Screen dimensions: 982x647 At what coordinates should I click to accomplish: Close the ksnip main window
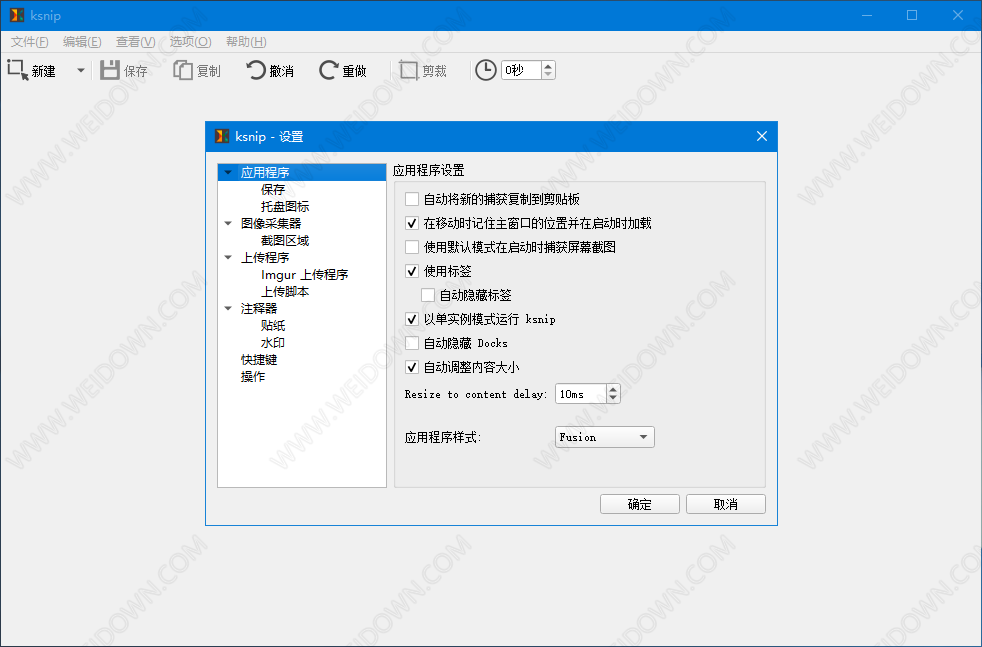pos(958,15)
